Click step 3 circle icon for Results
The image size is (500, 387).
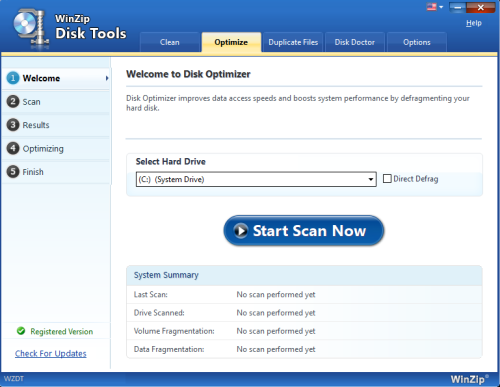[x=13, y=125]
